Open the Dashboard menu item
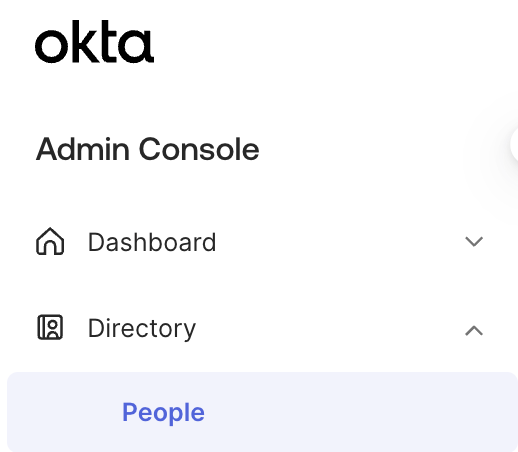518x452 pixels. pos(259,242)
